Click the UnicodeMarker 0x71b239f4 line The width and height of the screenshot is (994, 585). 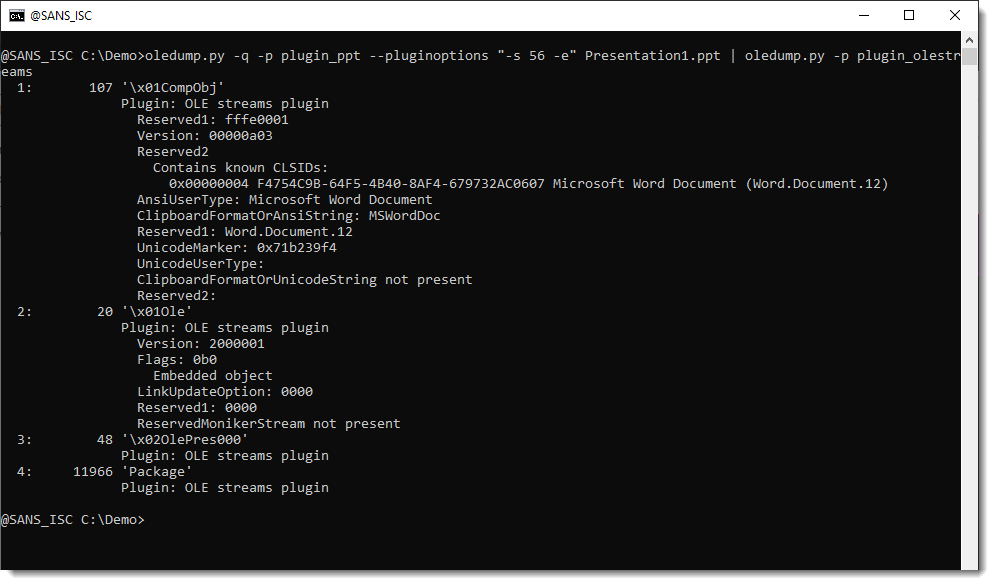(236, 248)
